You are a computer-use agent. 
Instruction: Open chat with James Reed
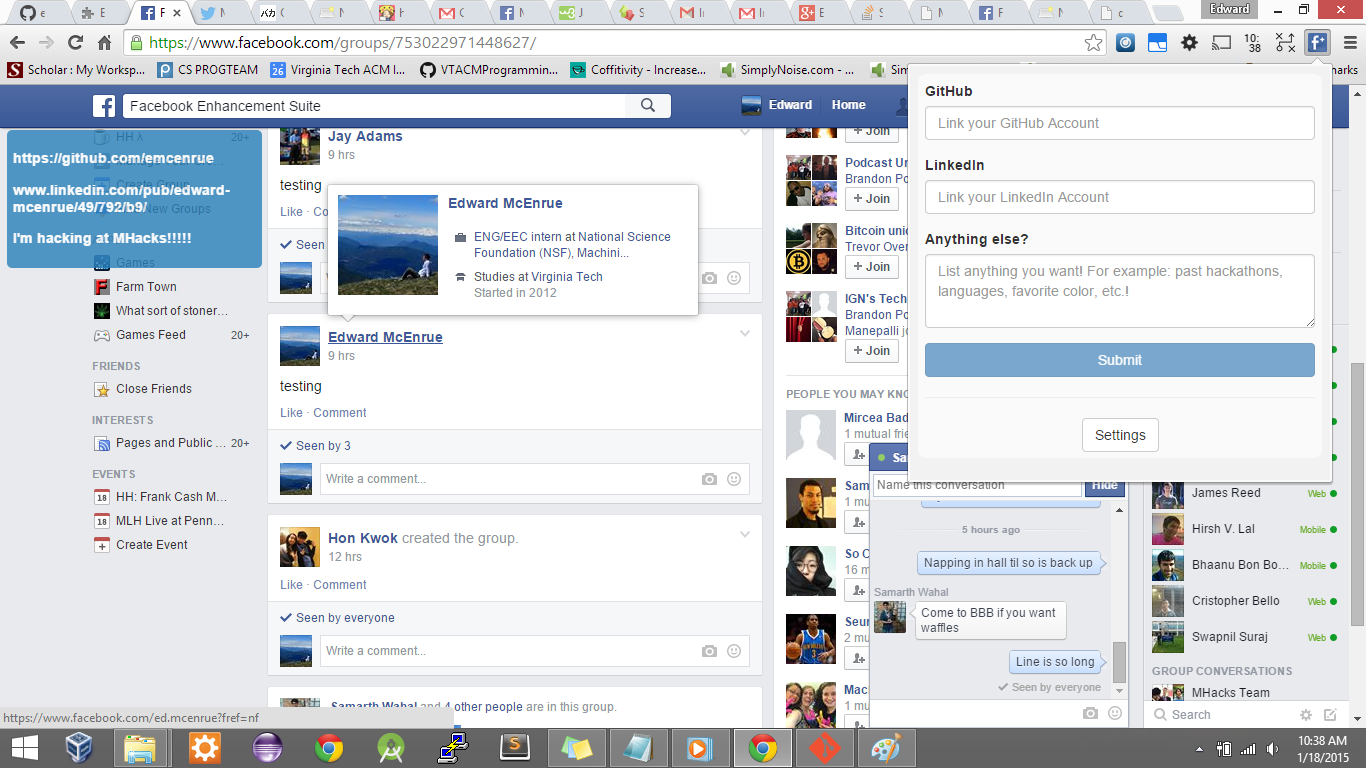[x=1244, y=493]
